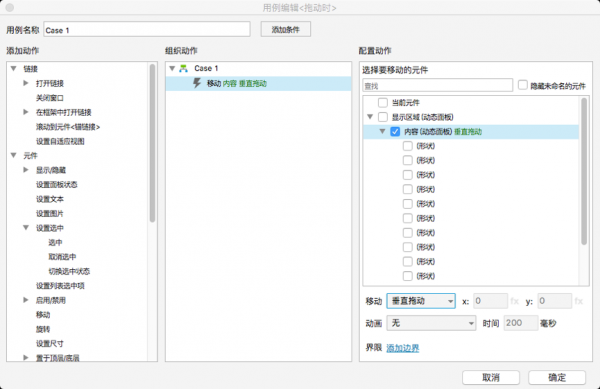Select the 设置自适应视图 action
The width and height of the screenshot is (600, 389).
tap(60, 142)
